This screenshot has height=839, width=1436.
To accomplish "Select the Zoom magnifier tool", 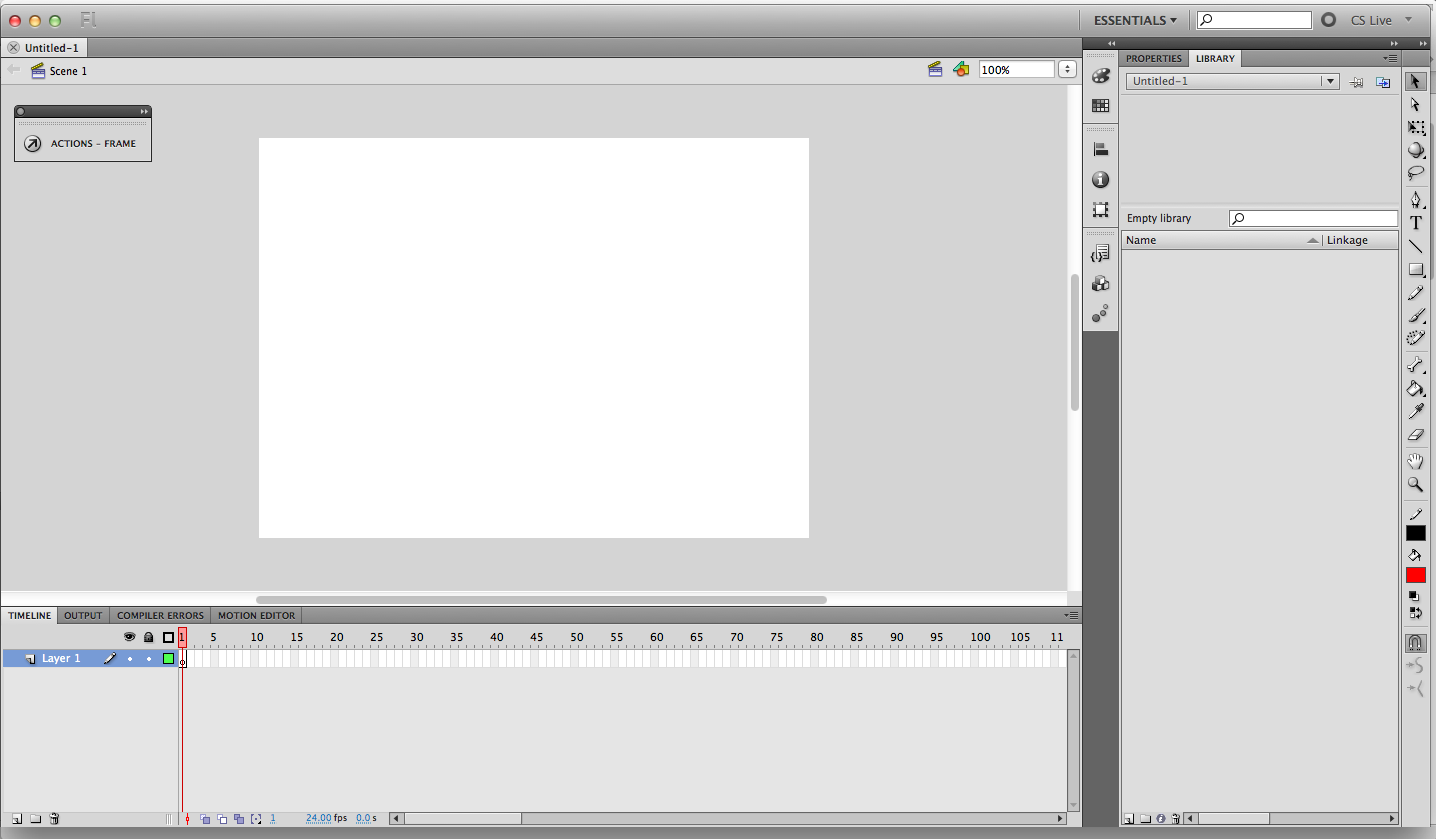I will (1415, 485).
